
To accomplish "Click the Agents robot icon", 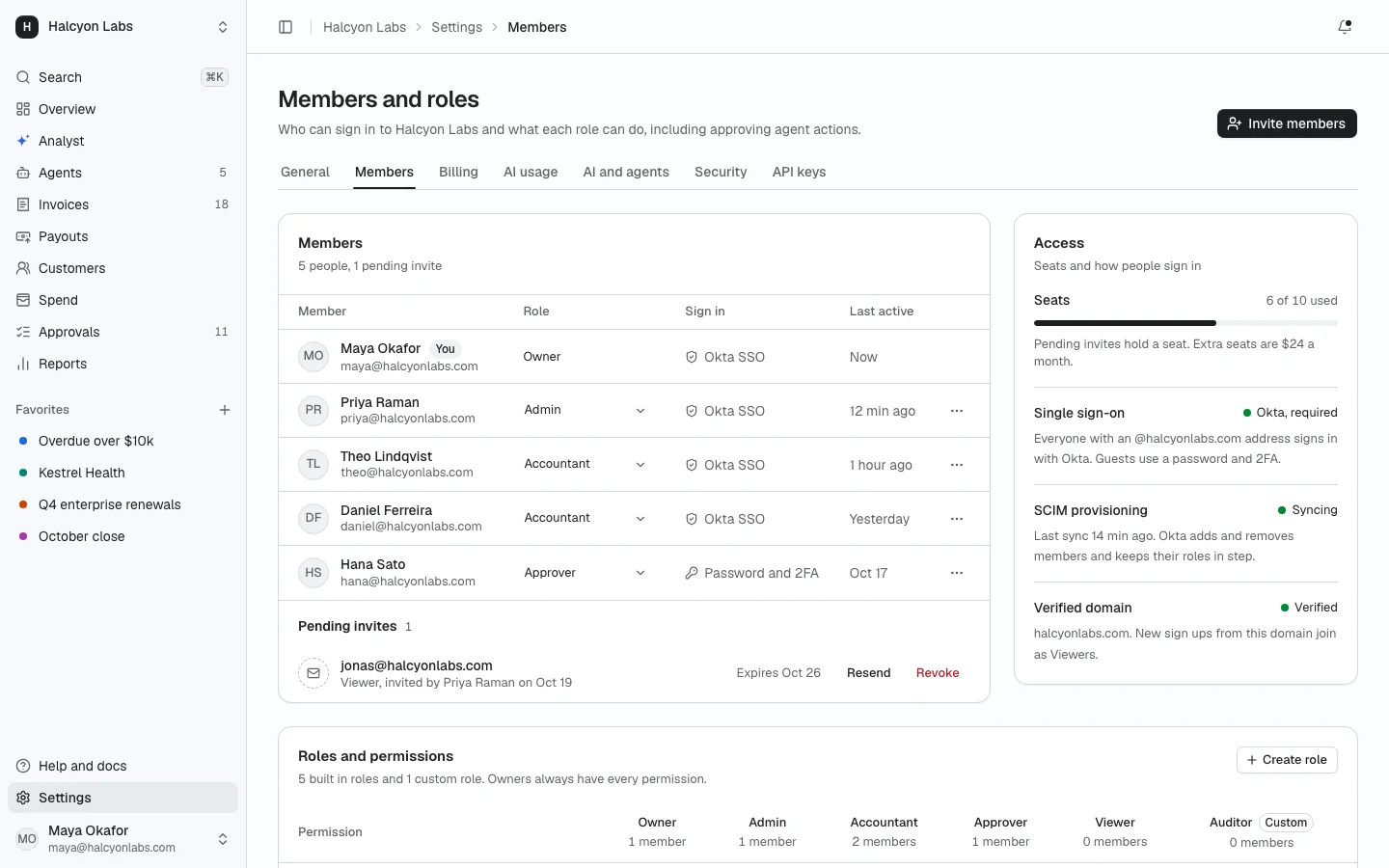I will point(23,173).
